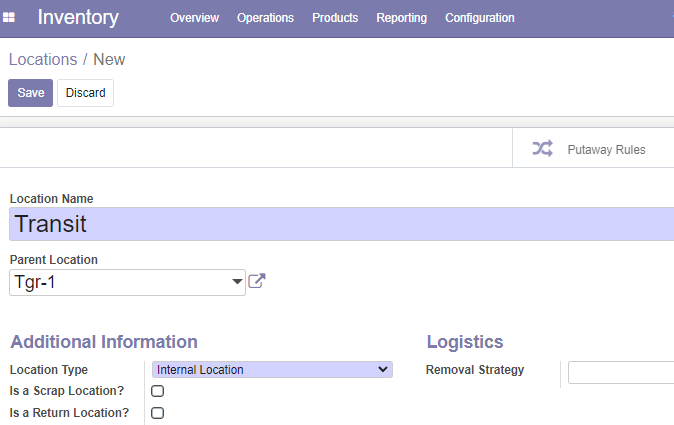
Task: Click the Inventory app title
Action: click(x=78, y=17)
